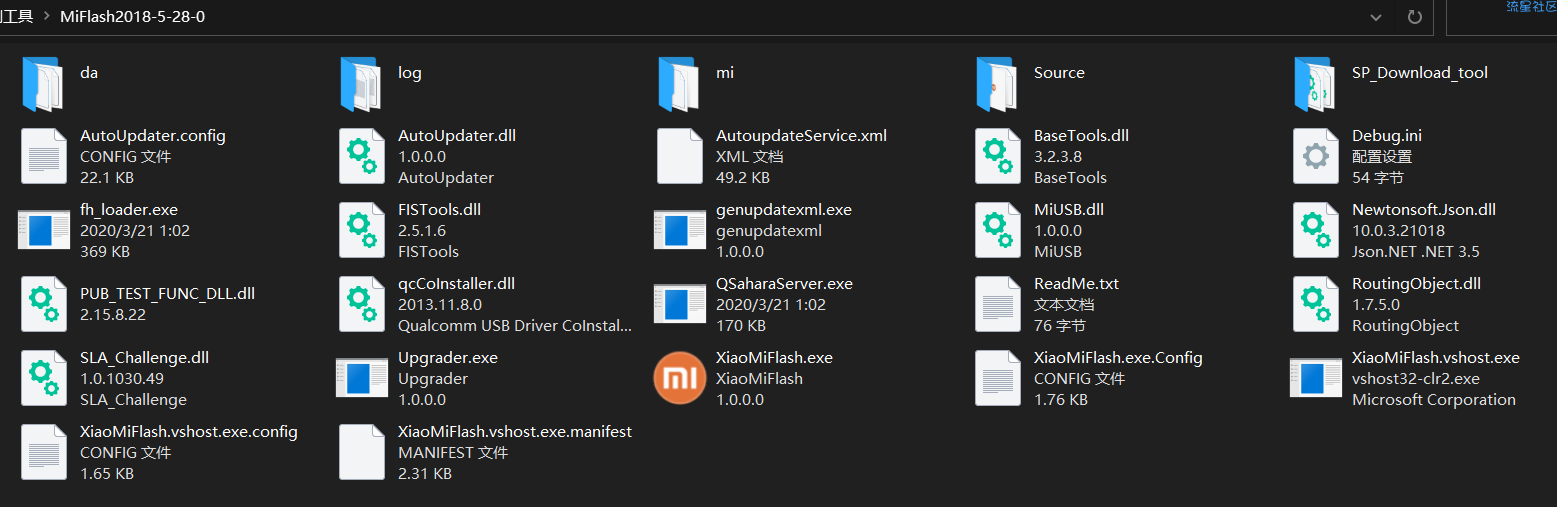This screenshot has width=1557, height=507.
Task: Click the file name PUB_TEST_FUNC_DLL.dll
Action: point(168,294)
